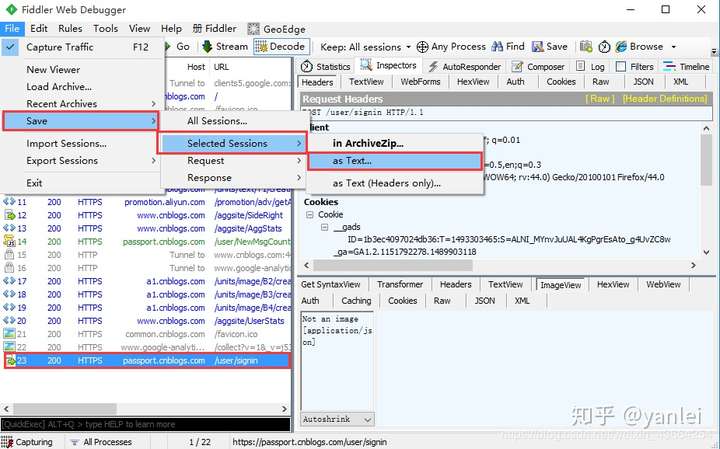Image resolution: width=720 pixels, height=449 pixels.
Task: Select the request HexView tab
Action: [473, 82]
